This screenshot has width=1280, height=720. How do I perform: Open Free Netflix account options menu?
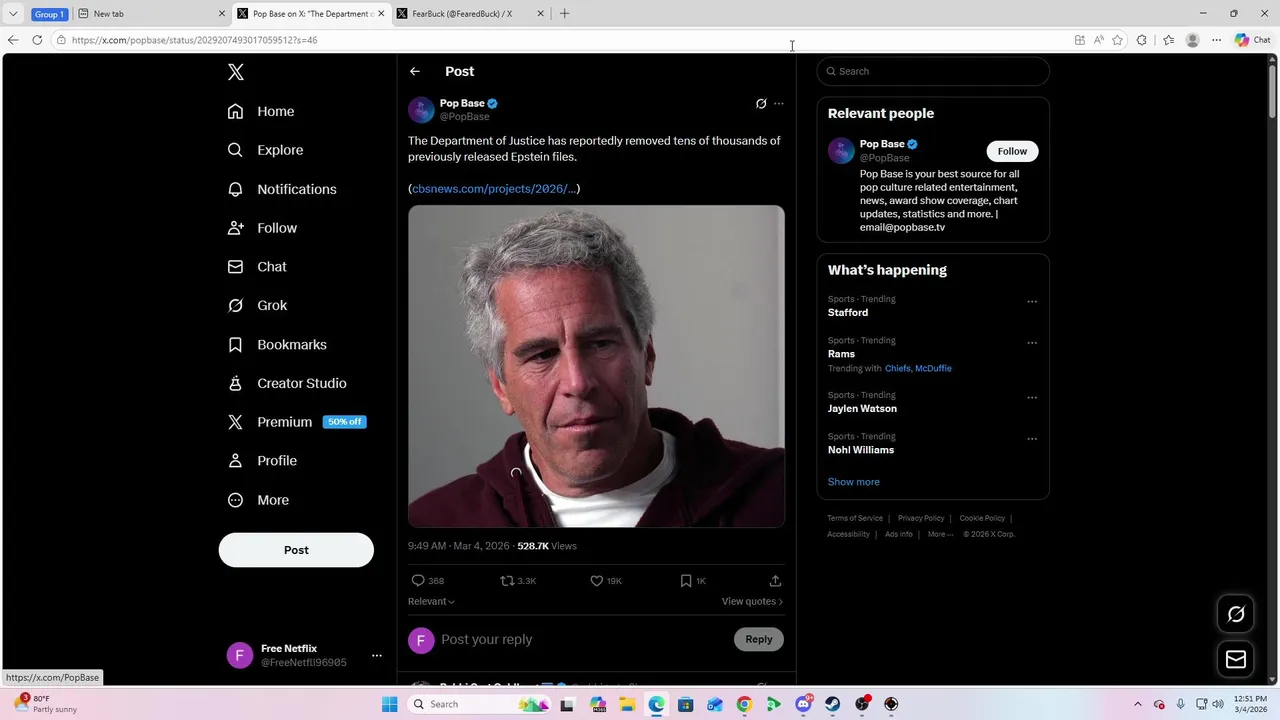(376, 656)
